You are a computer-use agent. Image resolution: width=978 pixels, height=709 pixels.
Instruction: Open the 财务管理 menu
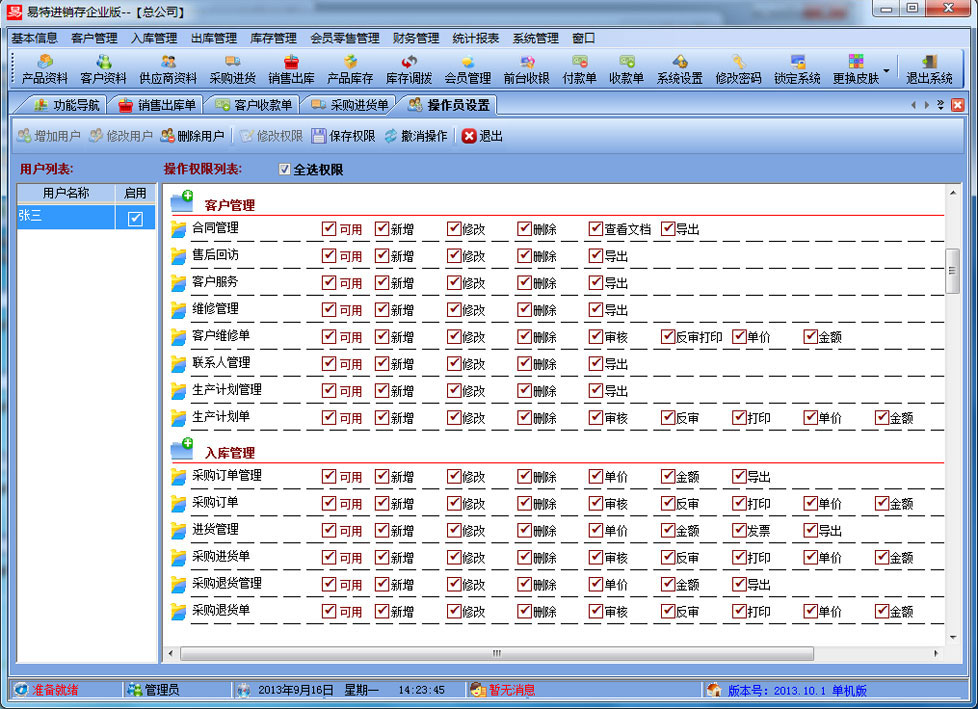[416, 38]
